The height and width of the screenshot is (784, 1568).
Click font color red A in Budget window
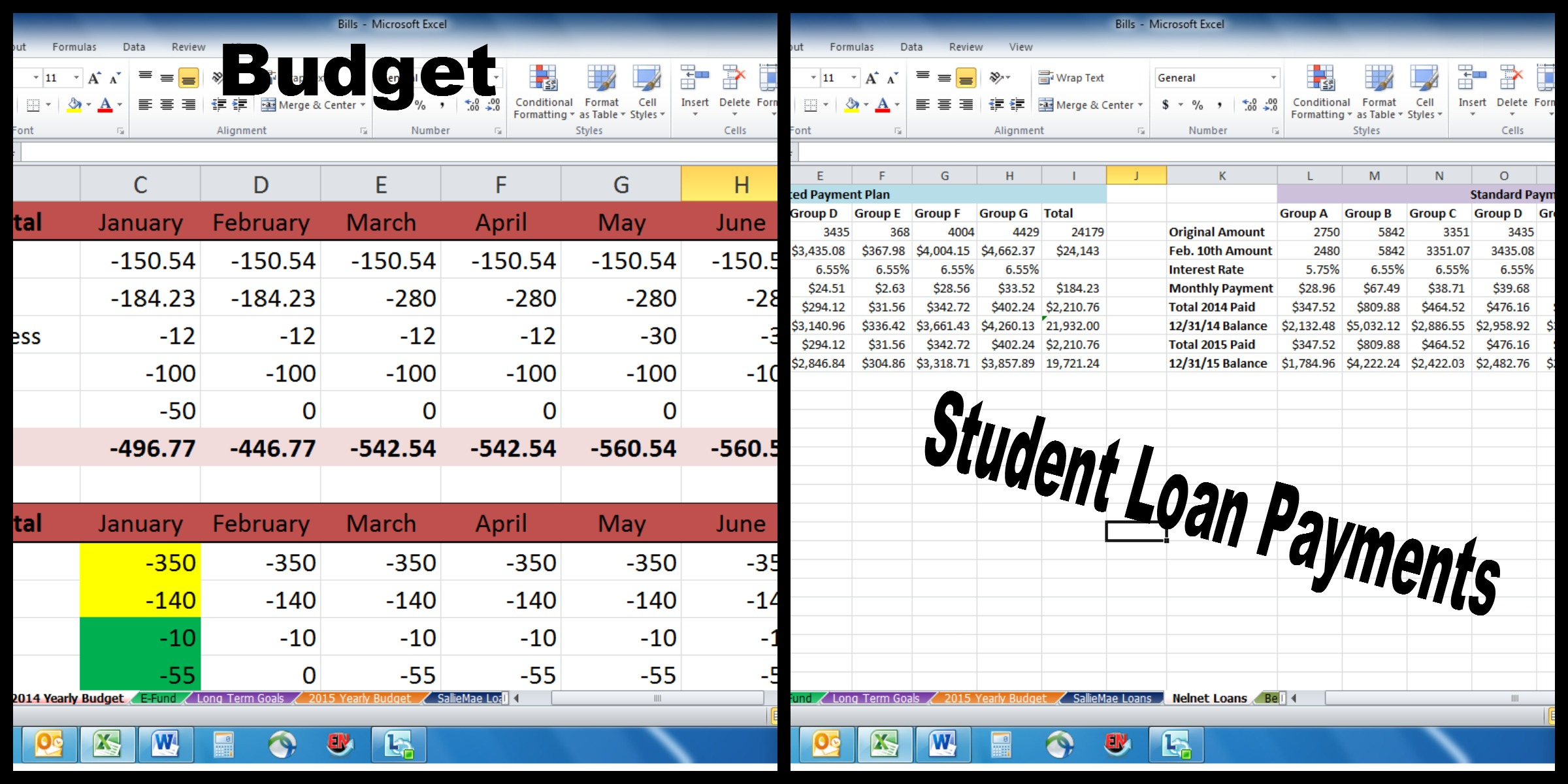click(x=105, y=105)
